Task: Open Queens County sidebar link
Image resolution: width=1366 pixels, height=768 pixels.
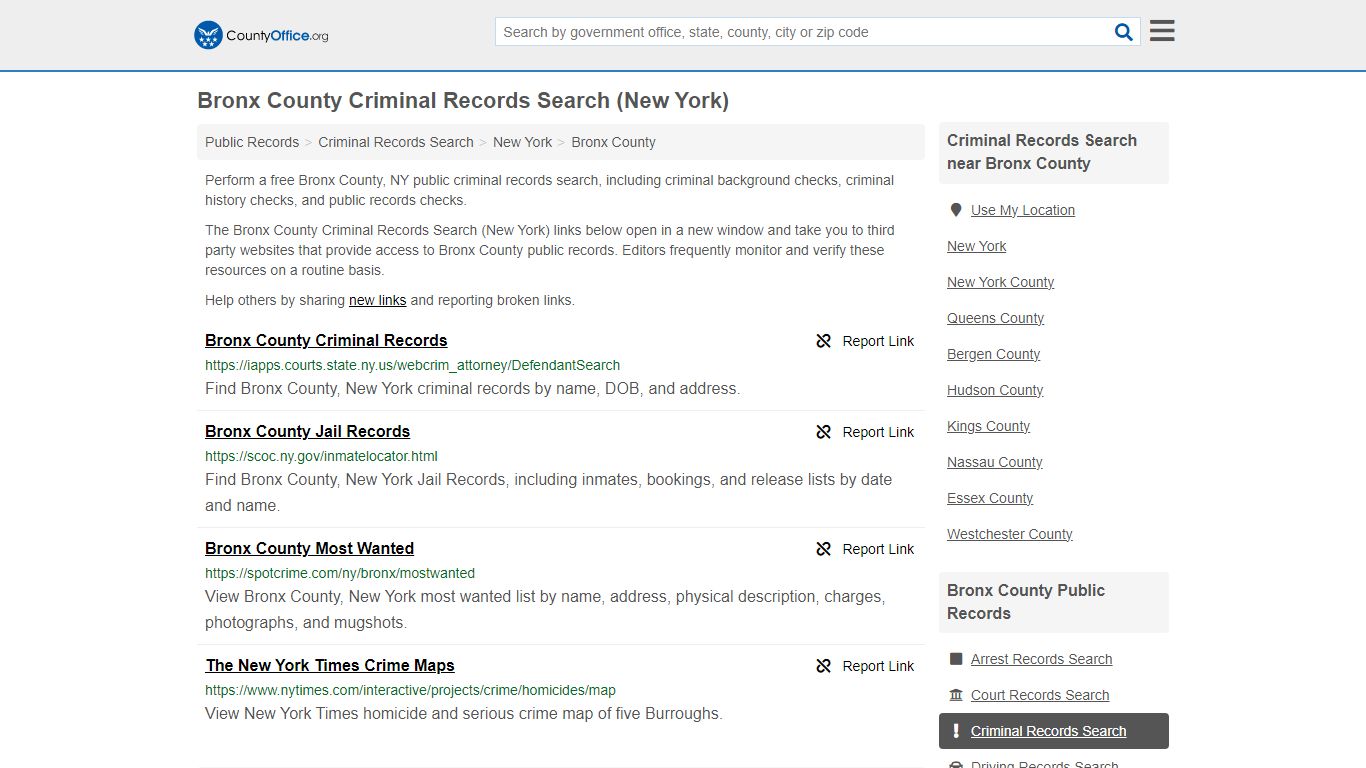Action: click(995, 318)
